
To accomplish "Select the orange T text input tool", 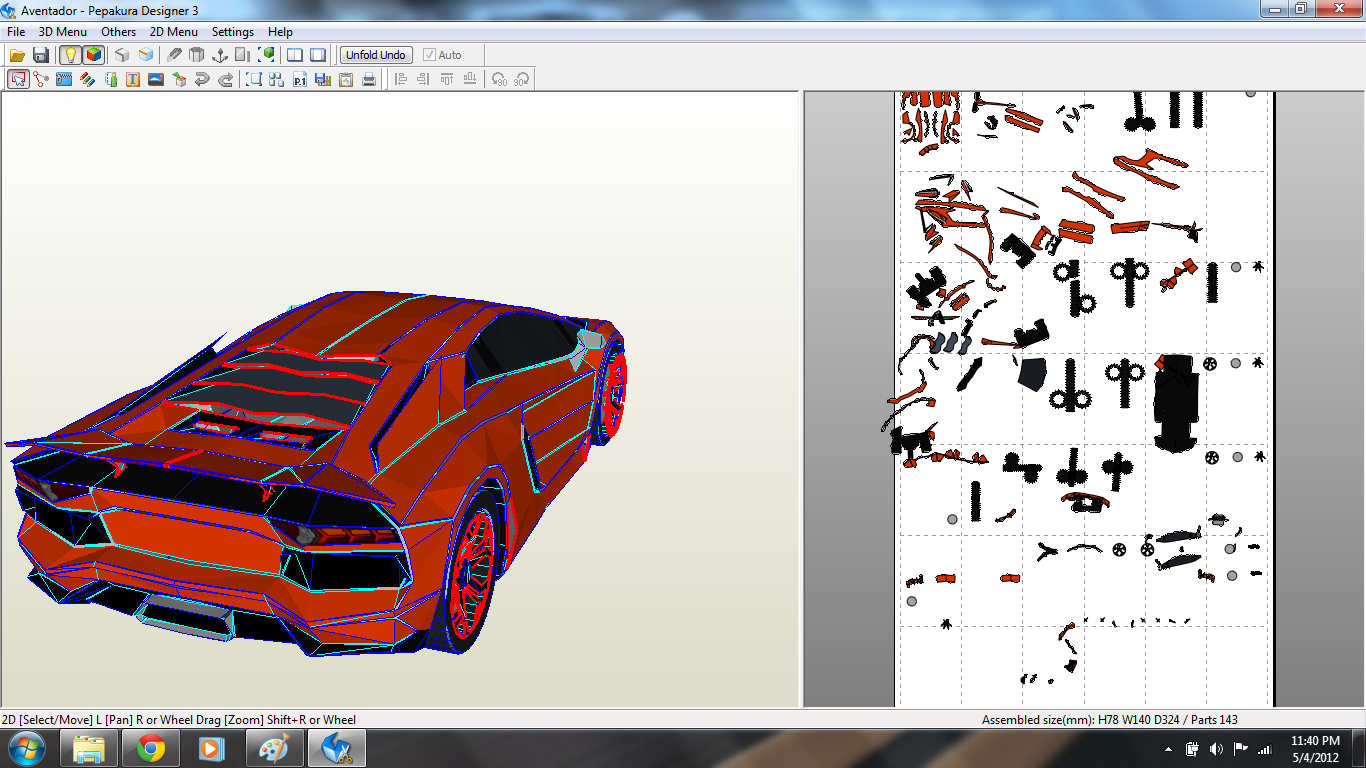I will tap(133, 79).
